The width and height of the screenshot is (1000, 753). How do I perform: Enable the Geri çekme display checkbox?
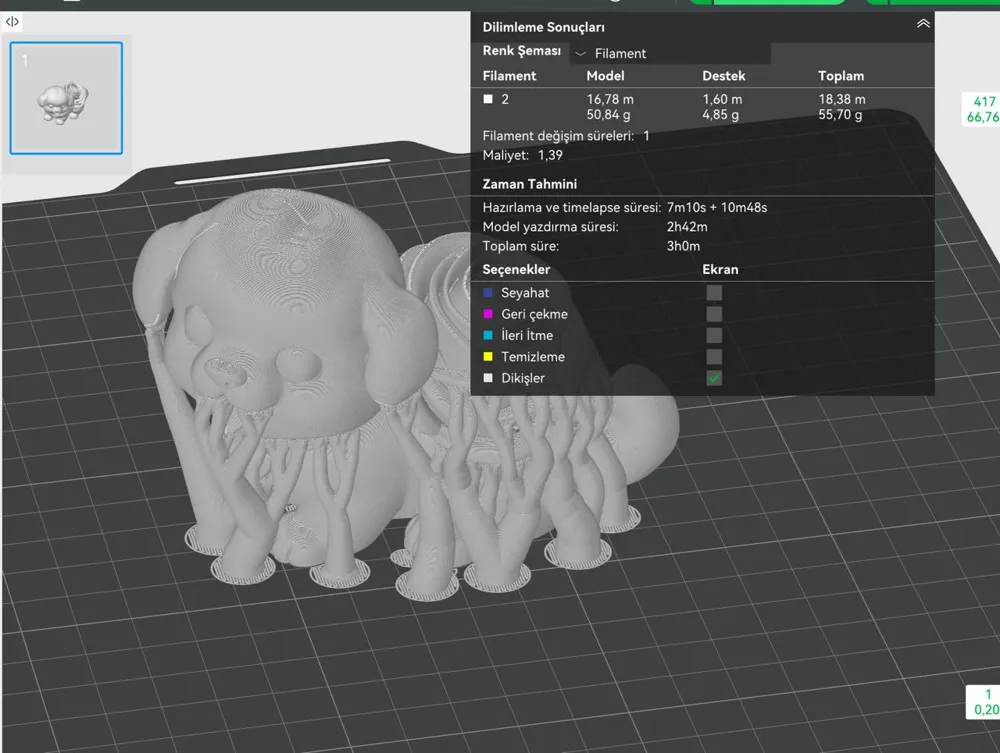(x=714, y=314)
